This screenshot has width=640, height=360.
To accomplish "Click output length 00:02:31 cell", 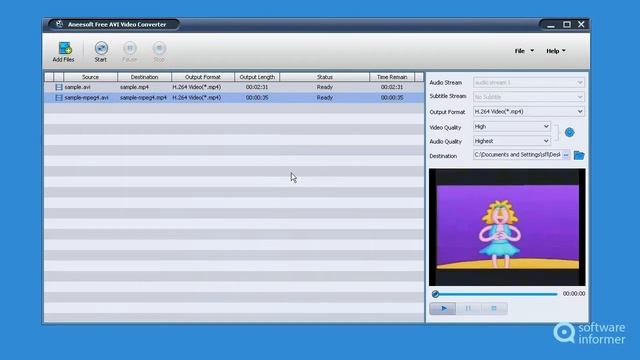I will pyautogui.click(x=257, y=87).
